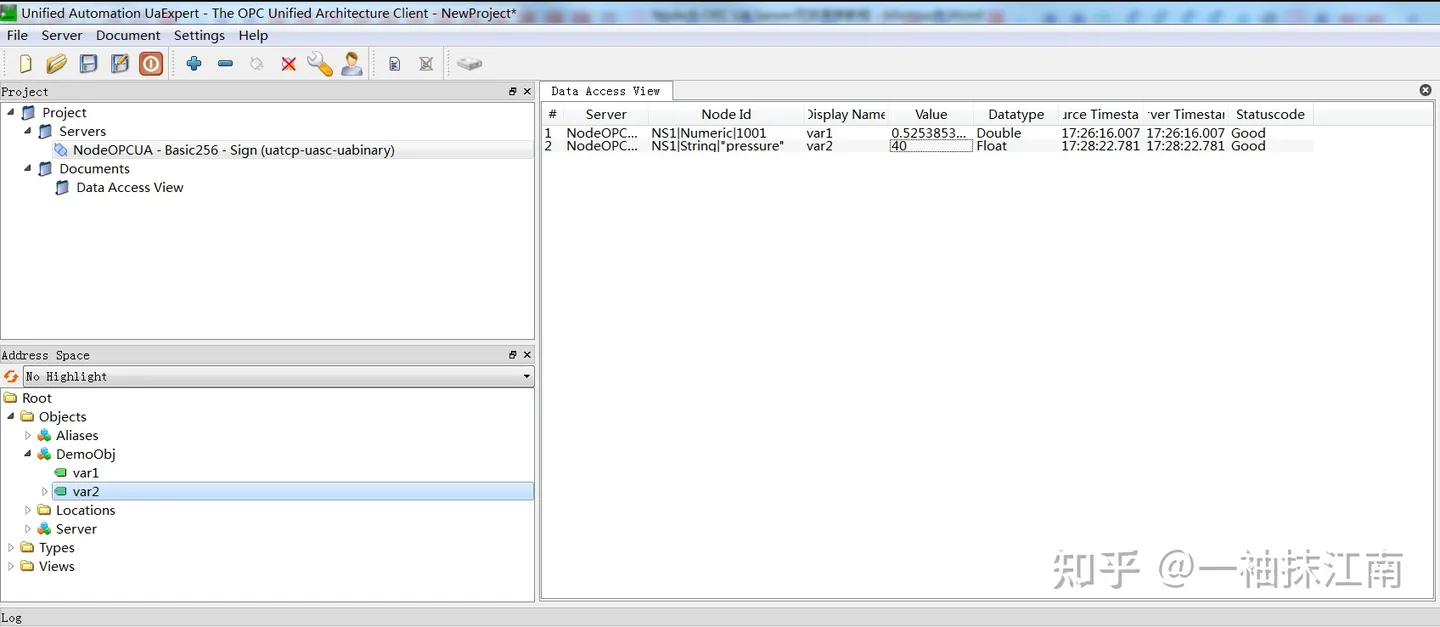Float the Address Space panel
The image size is (1440, 627).
(513, 355)
